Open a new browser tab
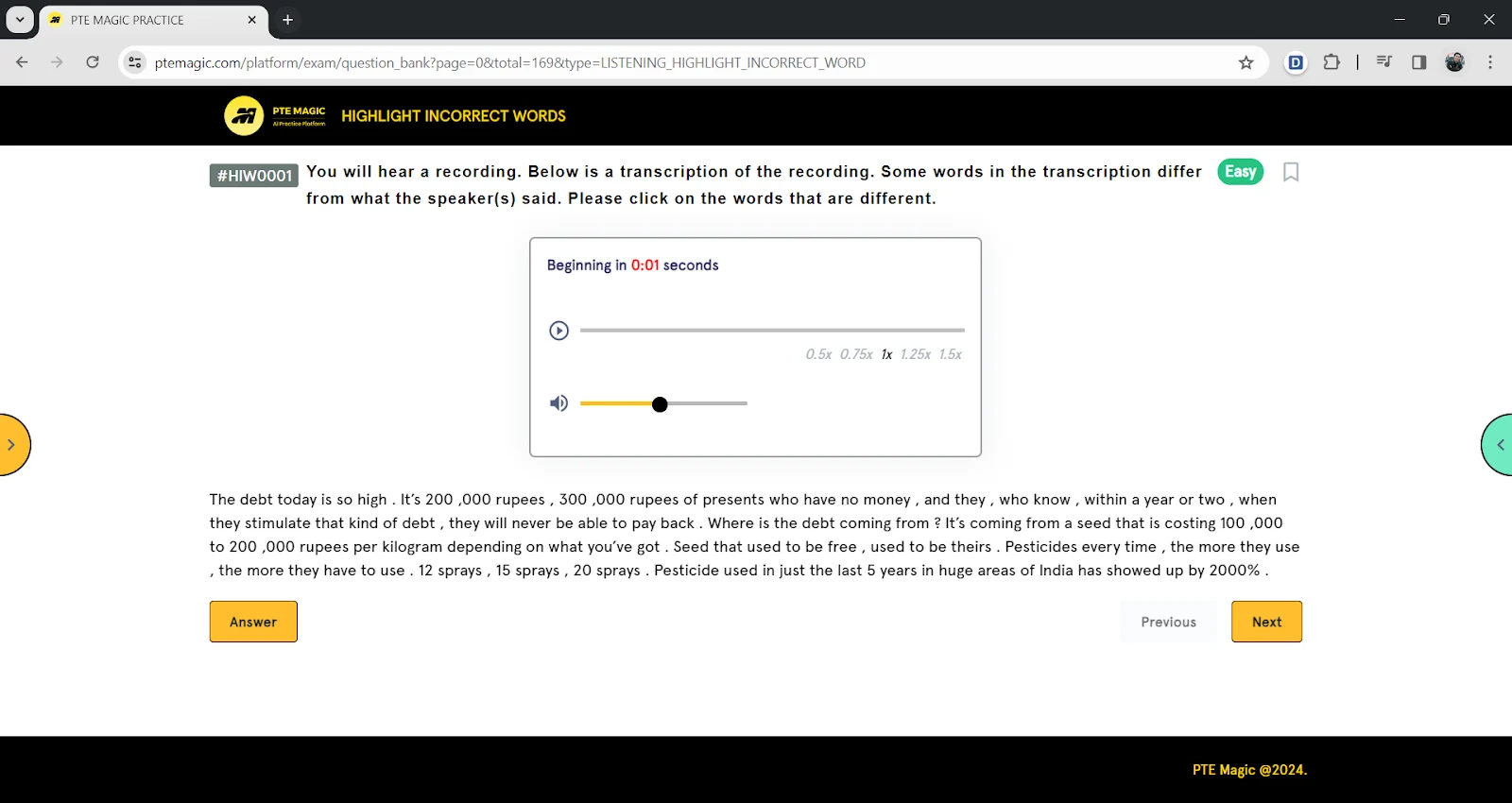 tap(287, 20)
